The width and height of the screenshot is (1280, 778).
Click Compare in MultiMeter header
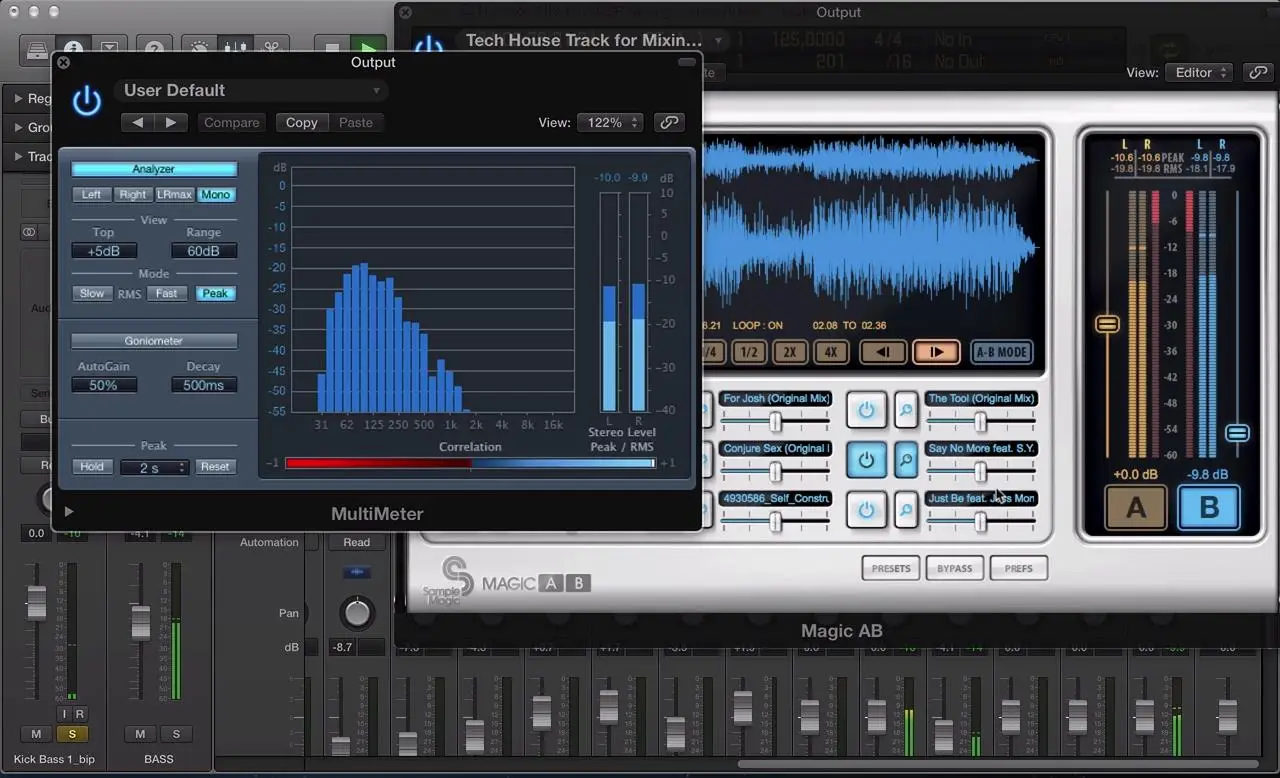click(231, 122)
